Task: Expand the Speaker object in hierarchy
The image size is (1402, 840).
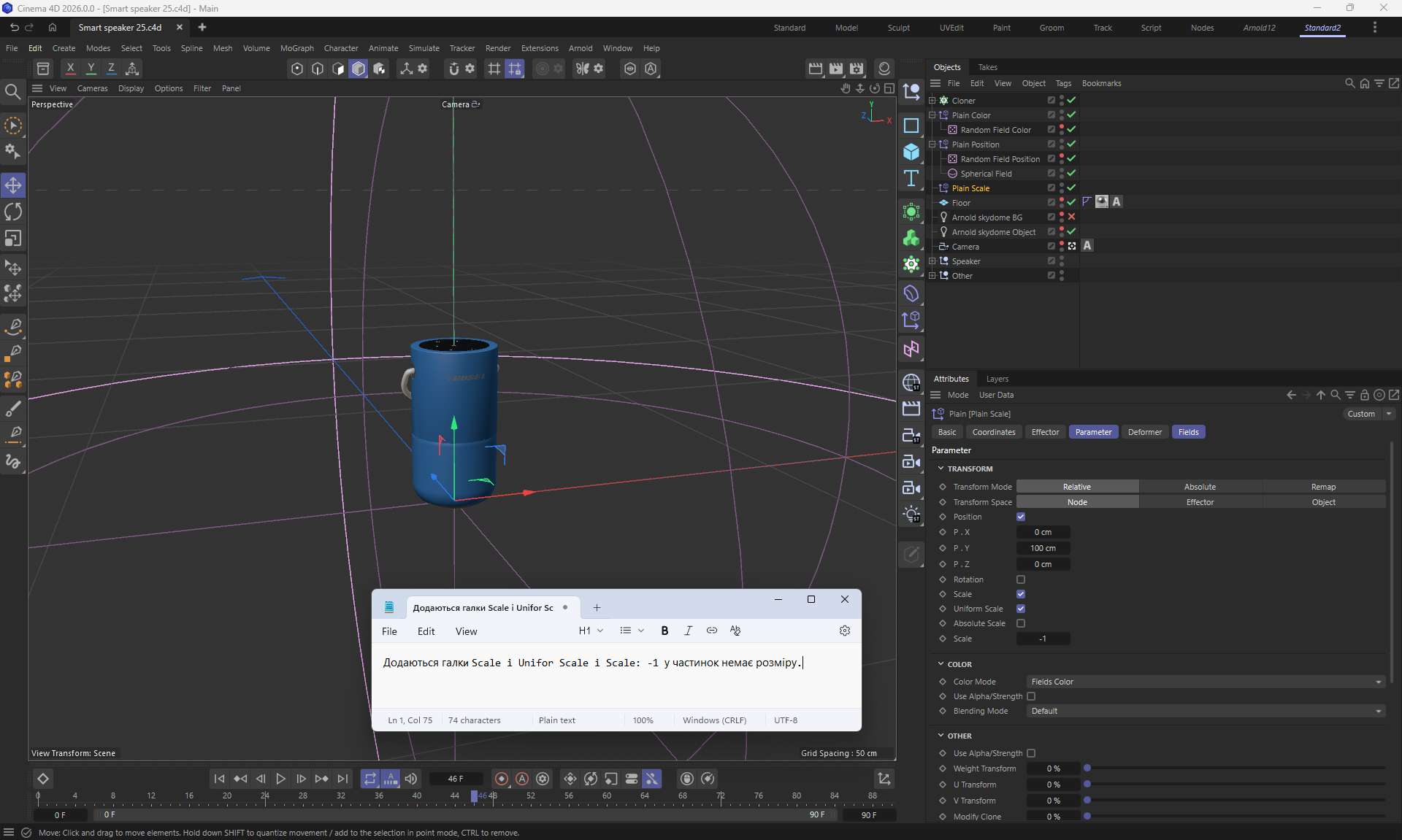Action: point(932,261)
